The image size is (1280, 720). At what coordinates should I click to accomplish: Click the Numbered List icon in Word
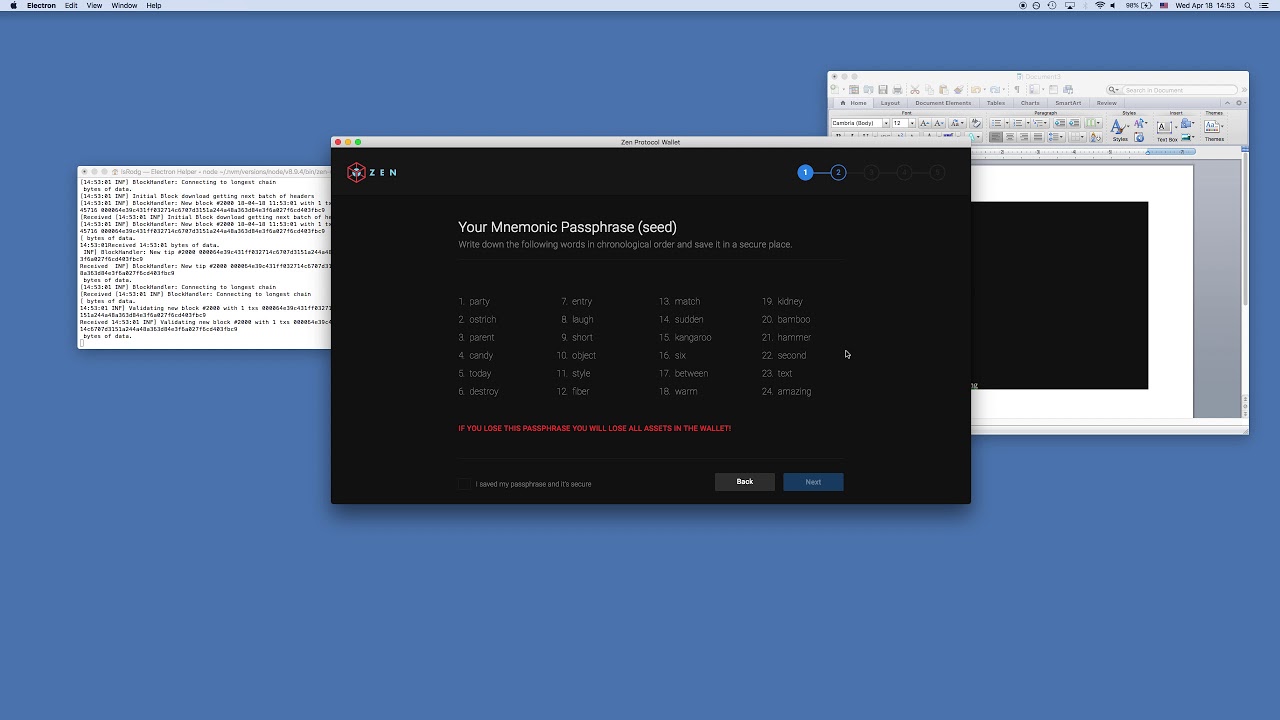[x=1017, y=123]
